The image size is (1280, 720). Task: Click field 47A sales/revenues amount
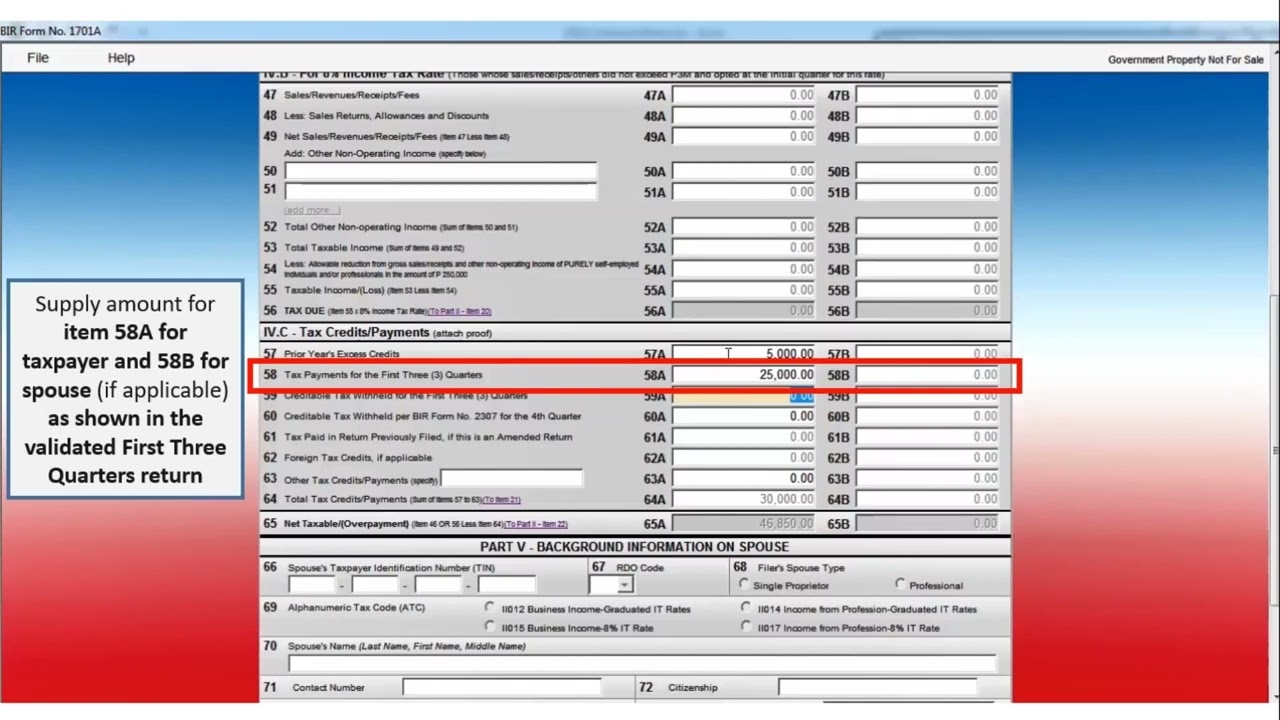click(x=745, y=95)
